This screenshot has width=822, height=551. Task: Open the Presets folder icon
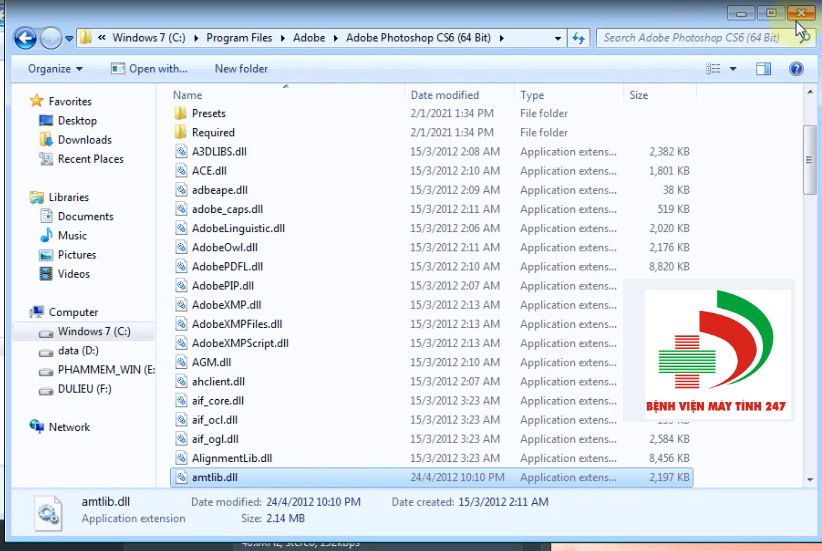[180, 113]
